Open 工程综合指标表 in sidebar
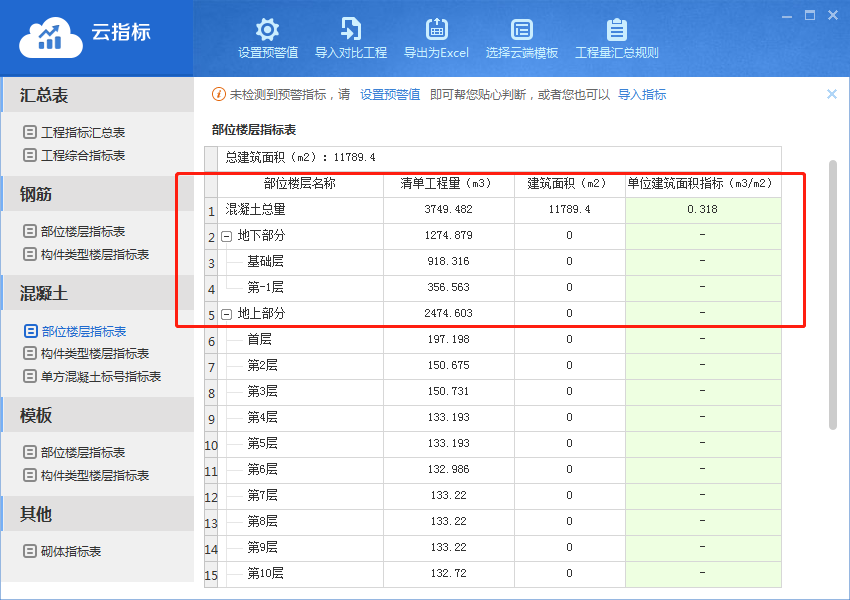The width and height of the screenshot is (850, 600). pos(83,156)
